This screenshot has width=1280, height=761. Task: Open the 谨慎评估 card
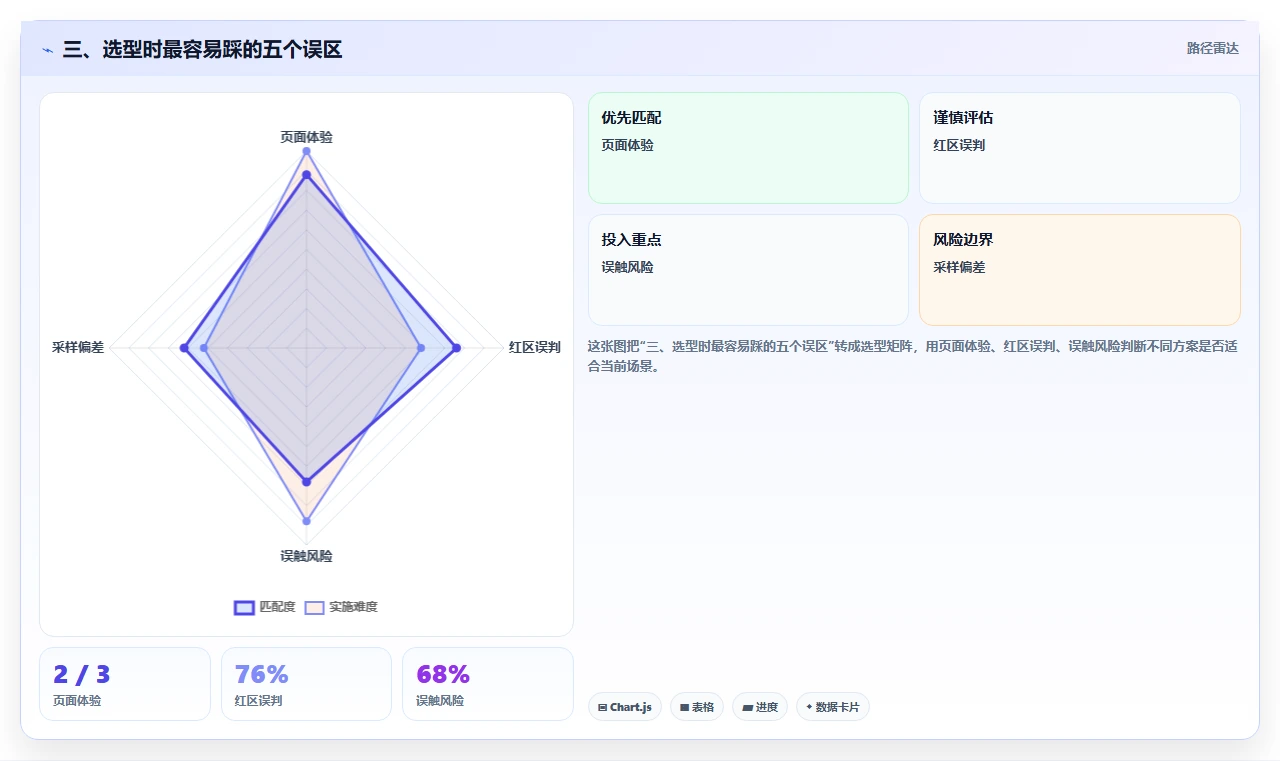(x=1079, y=148)
